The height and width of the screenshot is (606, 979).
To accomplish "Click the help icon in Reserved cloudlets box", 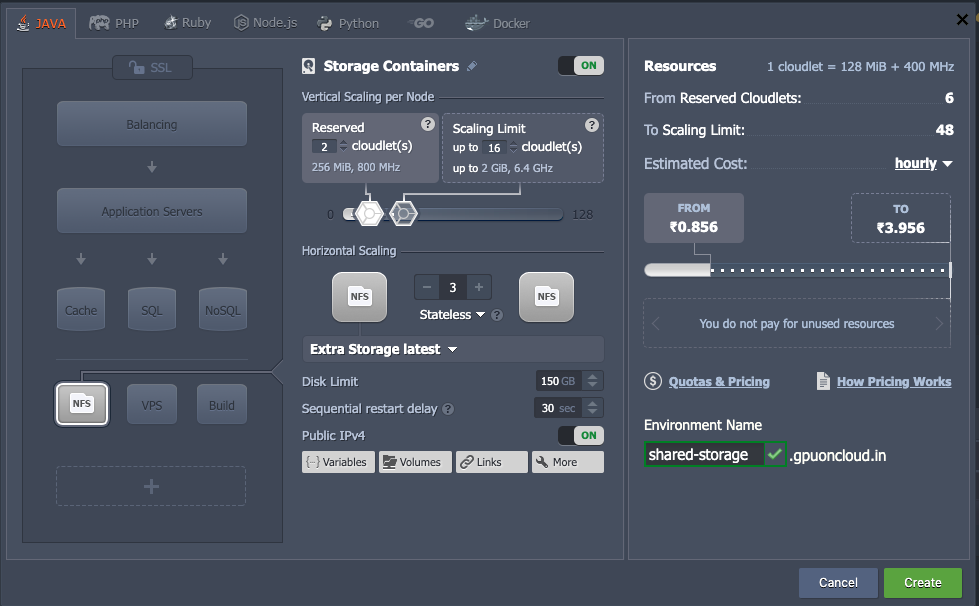I will 428,124.
